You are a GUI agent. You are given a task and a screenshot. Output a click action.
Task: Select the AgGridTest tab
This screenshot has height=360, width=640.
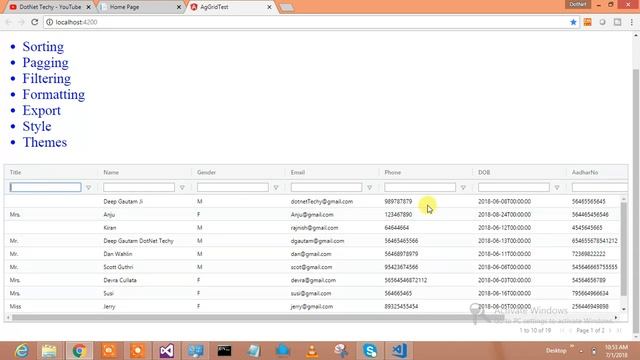click(x=231, y=7)
